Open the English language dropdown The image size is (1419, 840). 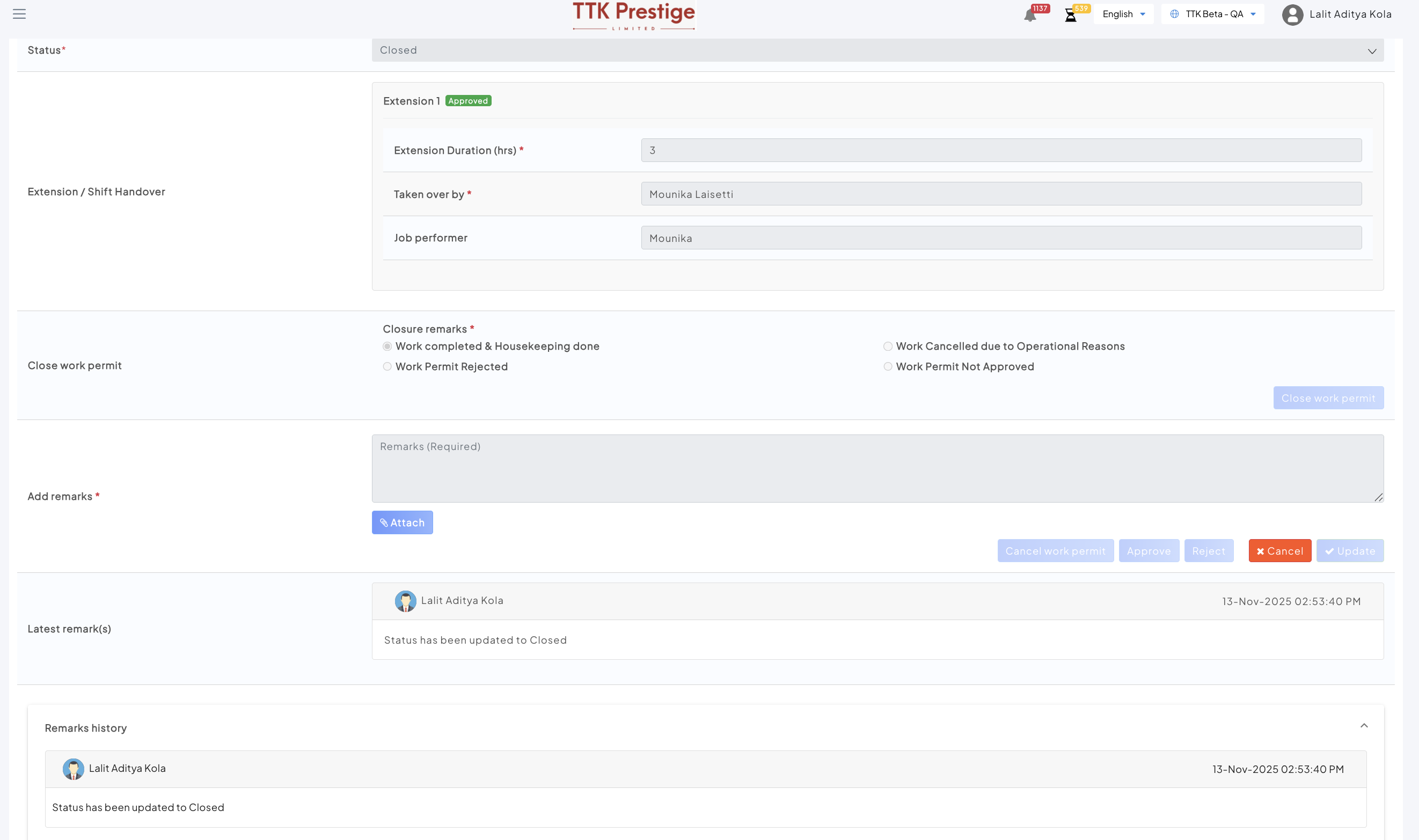[x=1123, y=14]
